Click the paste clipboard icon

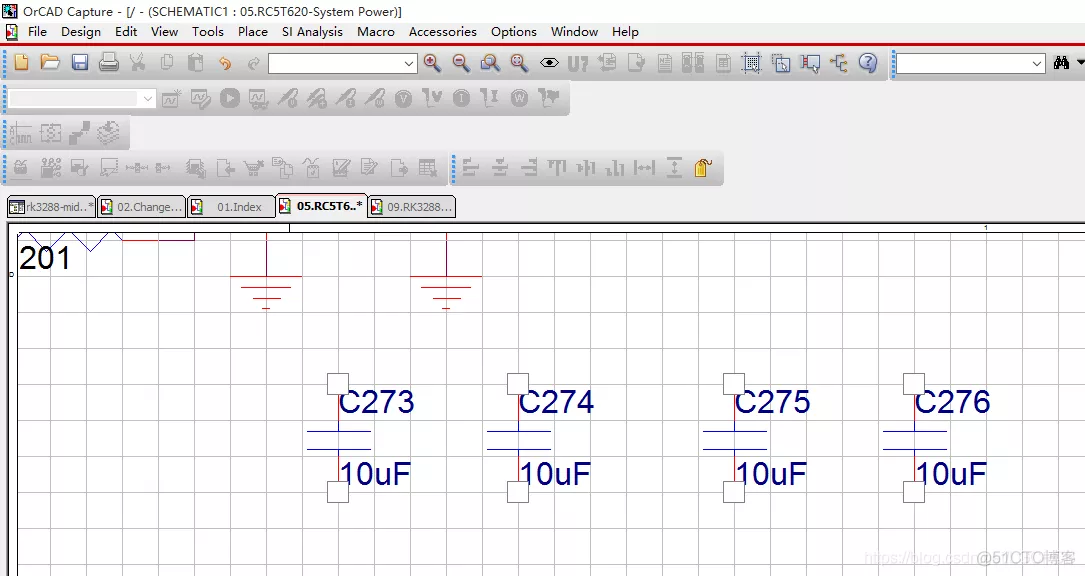[196, 62]
